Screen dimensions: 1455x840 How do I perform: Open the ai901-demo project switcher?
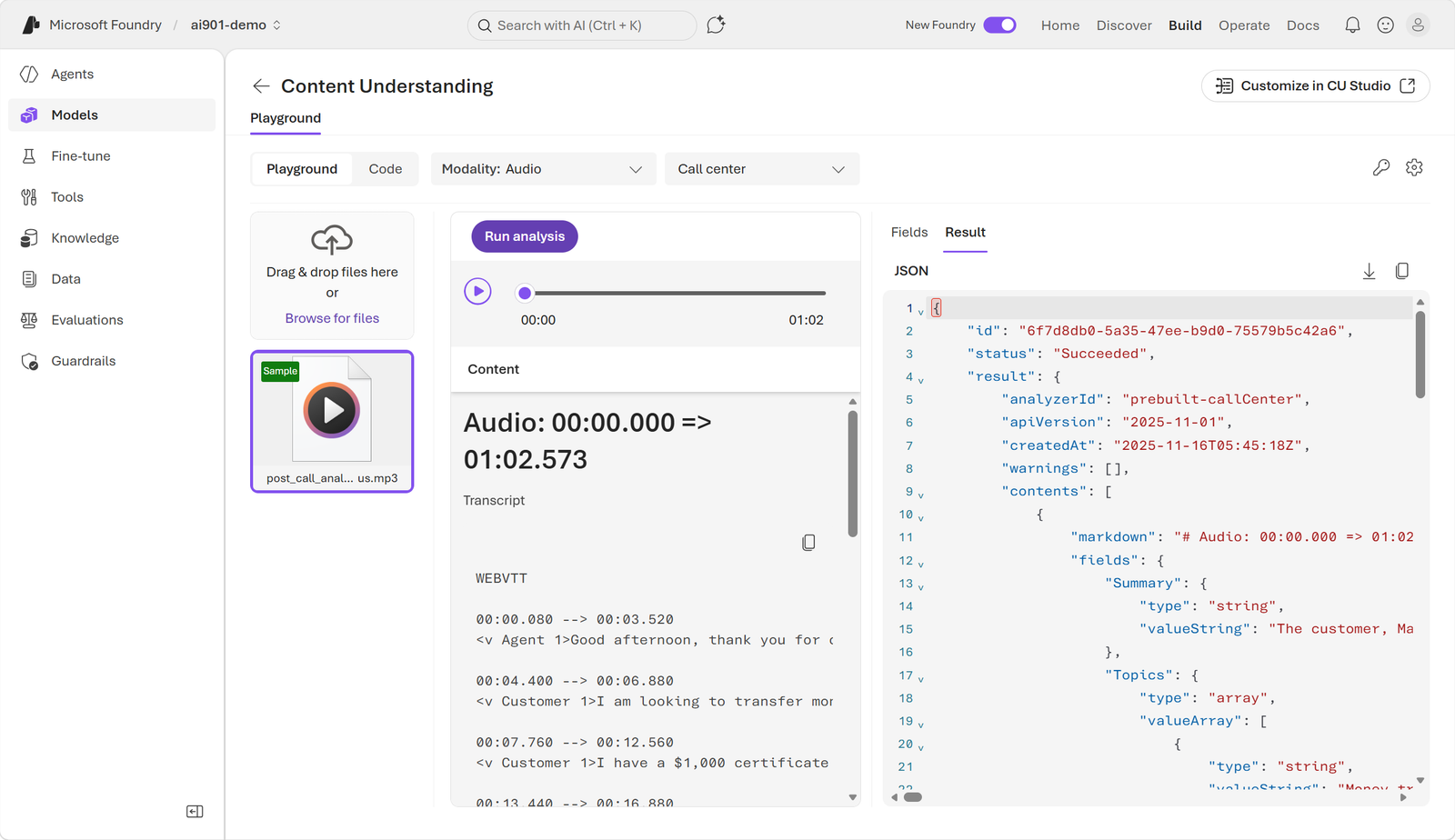(236, 25)
